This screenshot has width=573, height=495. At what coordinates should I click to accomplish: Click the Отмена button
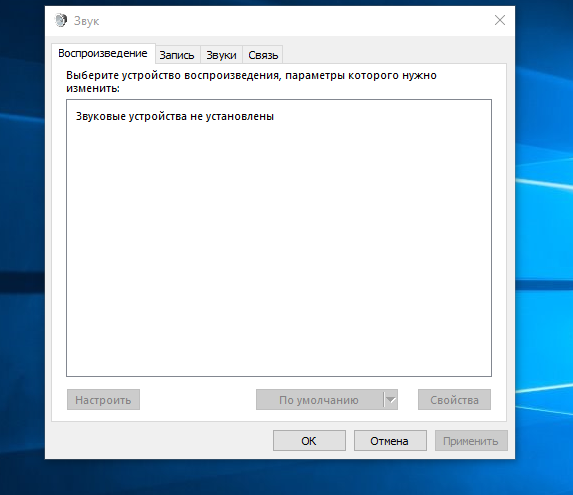(x=390, y=441)
